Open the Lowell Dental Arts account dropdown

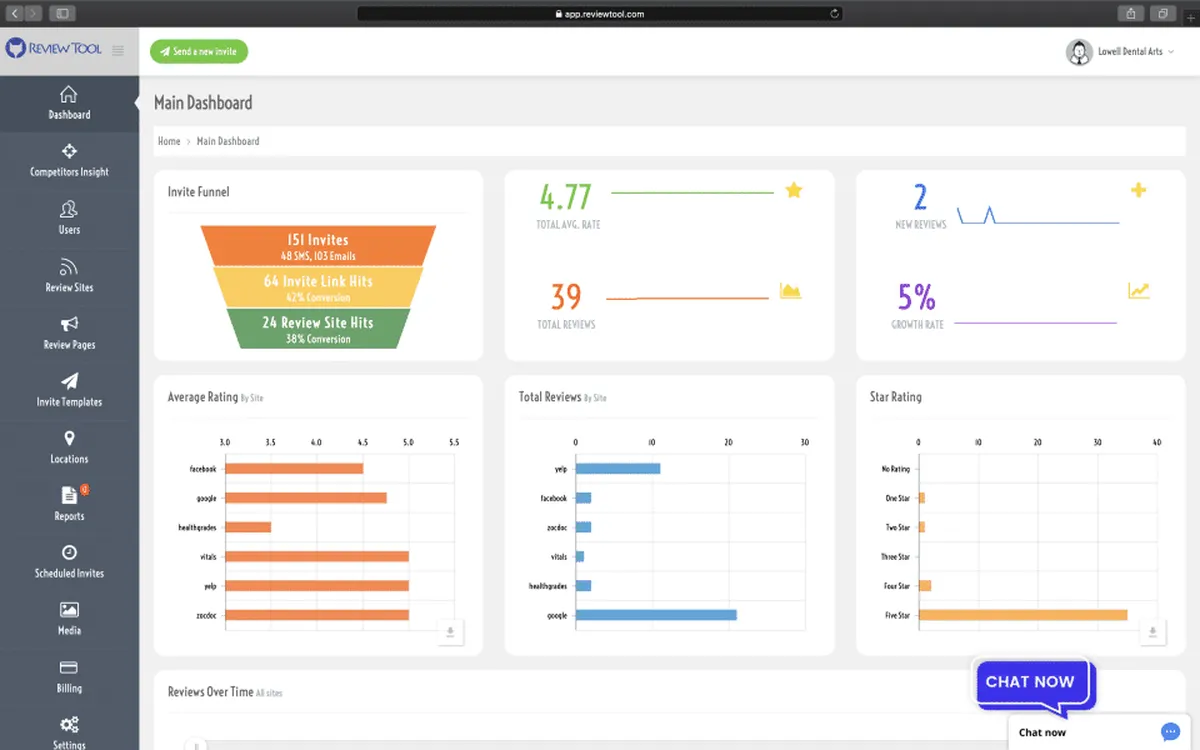point(1122,52)
